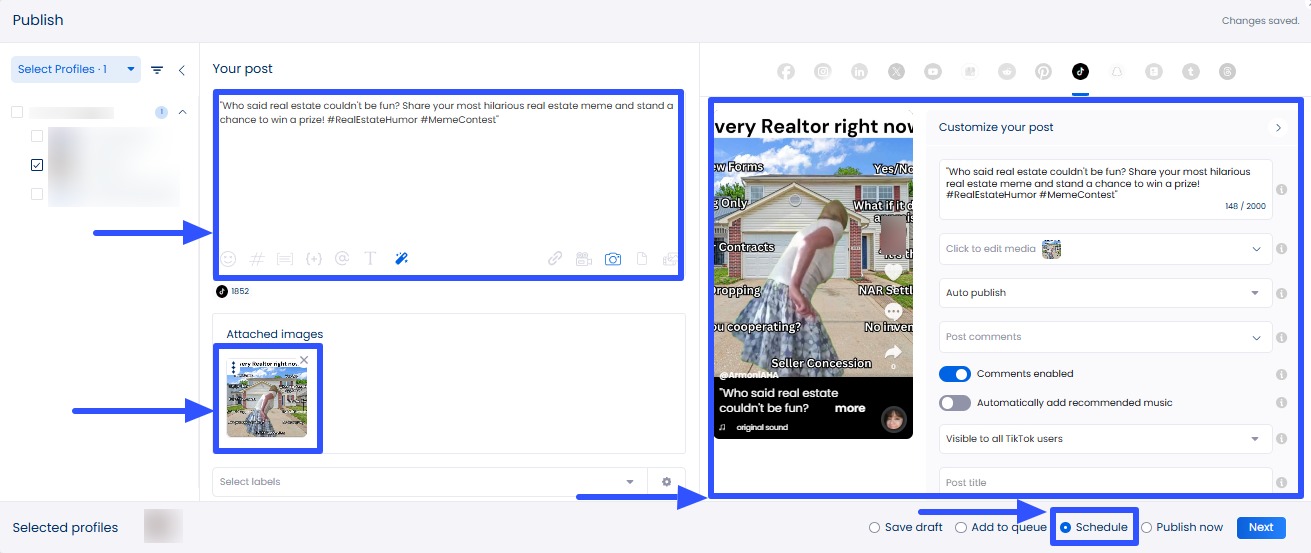
Task: Disable the Comments enabled toggle
Action: click(955, 374)
